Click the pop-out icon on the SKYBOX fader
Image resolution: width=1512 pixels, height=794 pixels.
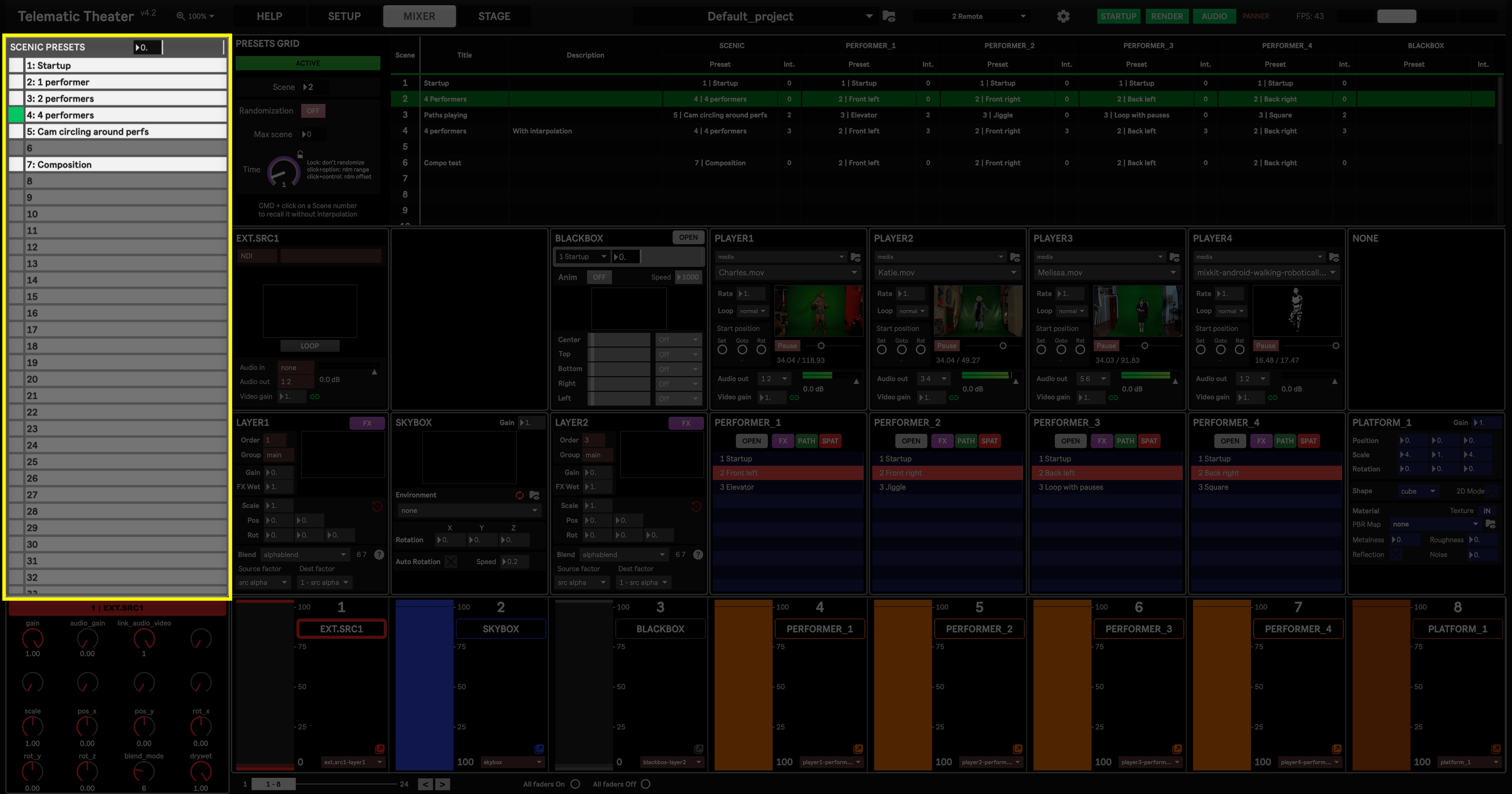[x=539, y=749]
